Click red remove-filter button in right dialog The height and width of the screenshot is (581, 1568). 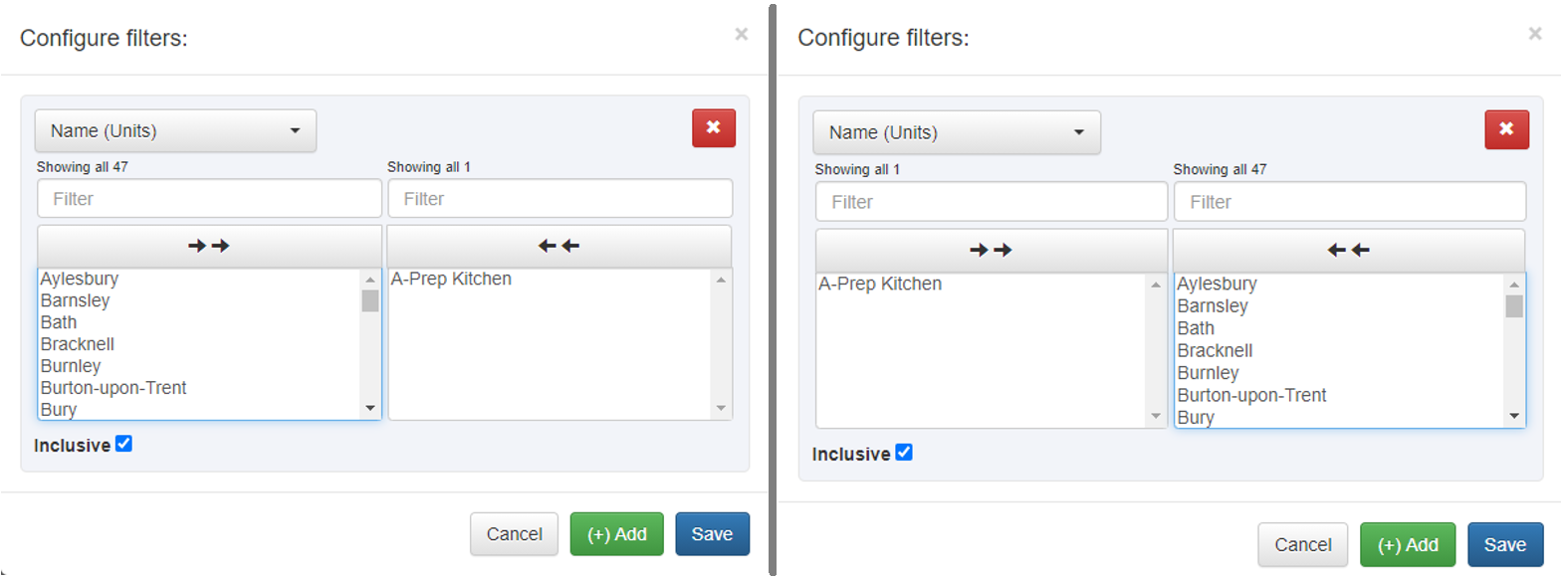[1506, 129]
